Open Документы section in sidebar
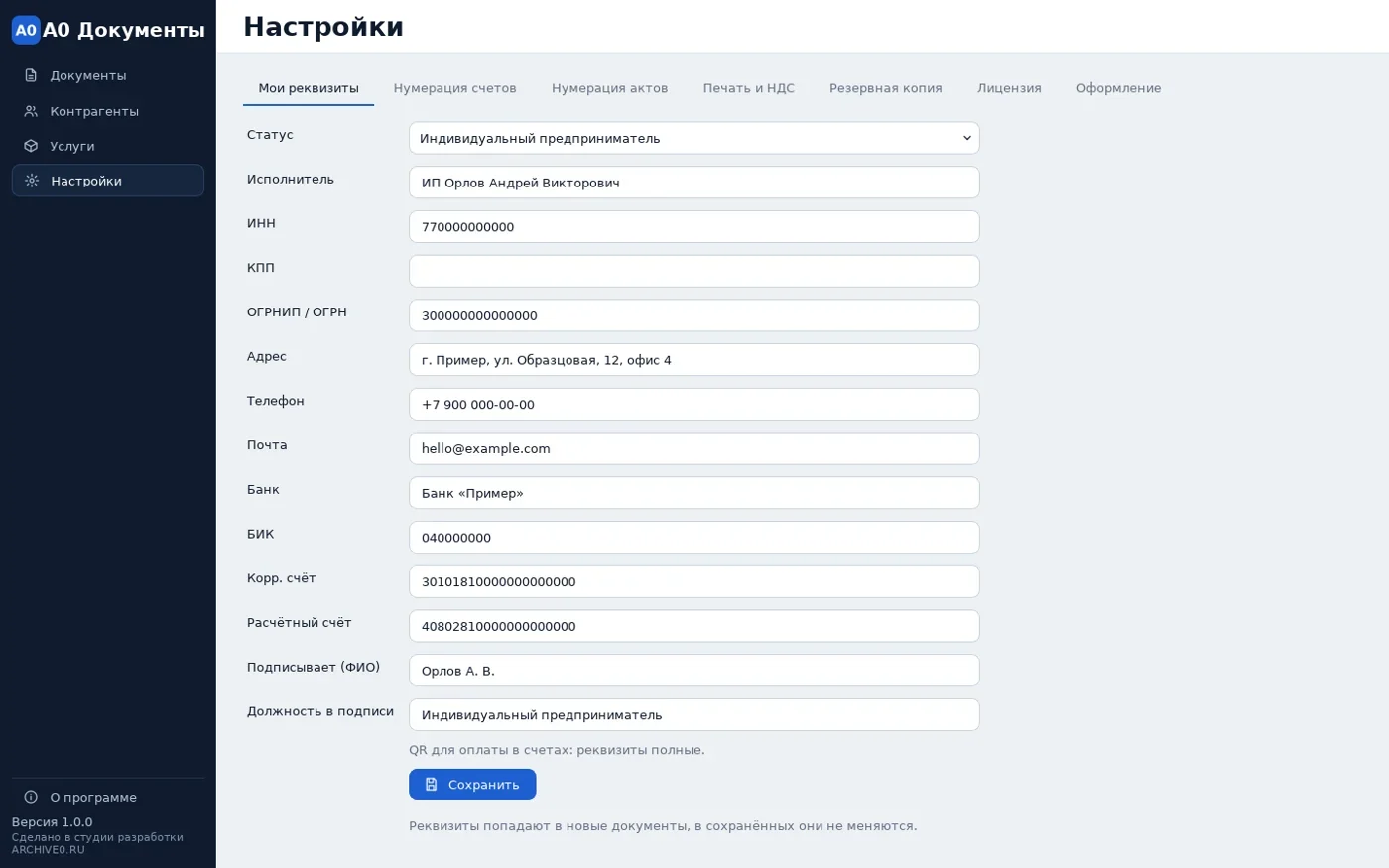This screenshot has height=868, width=1389. (x=108, y=75)
